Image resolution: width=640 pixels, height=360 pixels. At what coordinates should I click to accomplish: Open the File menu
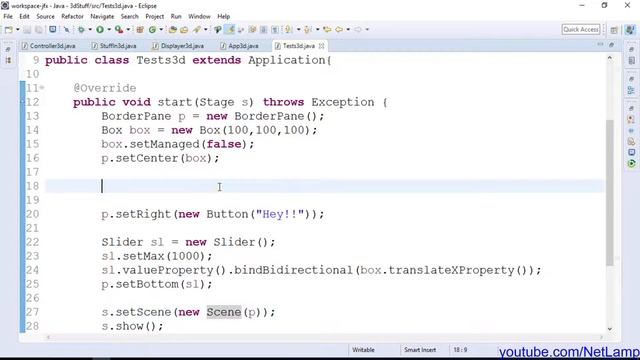tap(8, 16)
